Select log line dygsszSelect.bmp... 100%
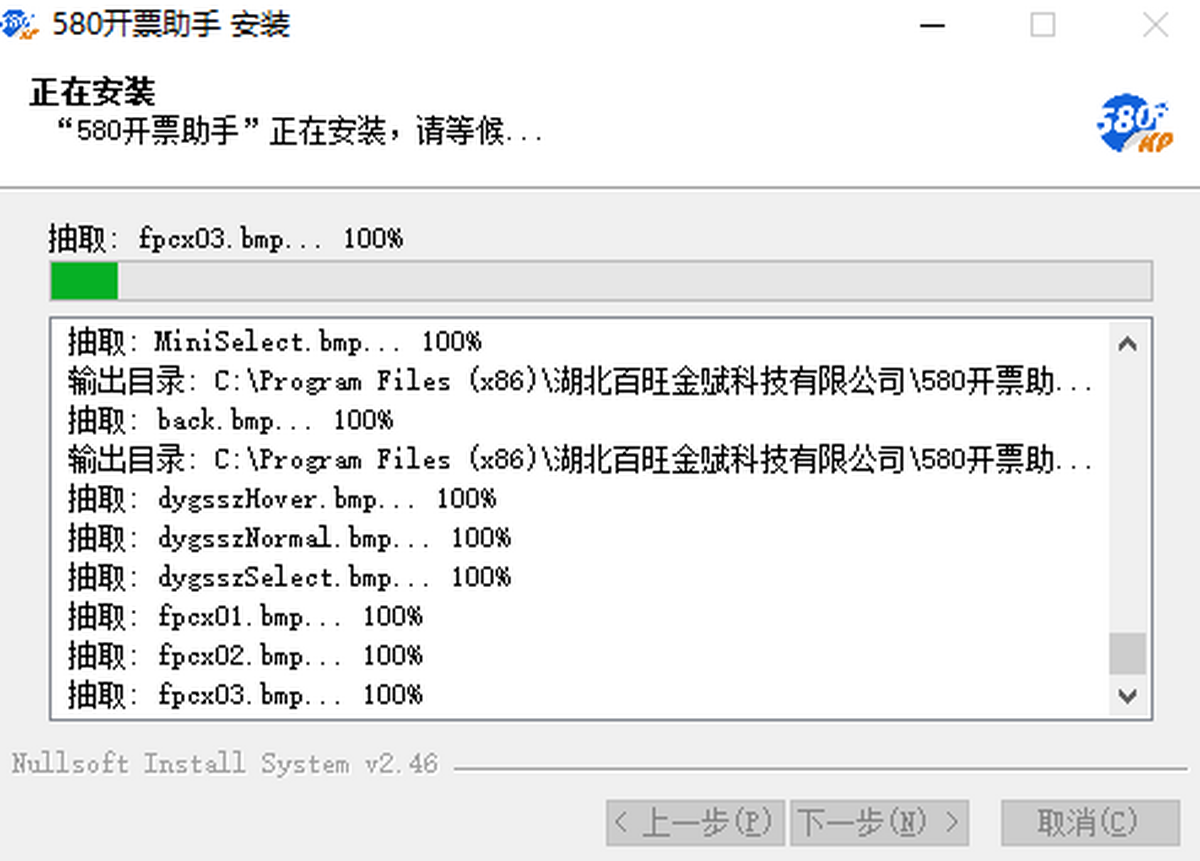 click(x=289, y=577)
